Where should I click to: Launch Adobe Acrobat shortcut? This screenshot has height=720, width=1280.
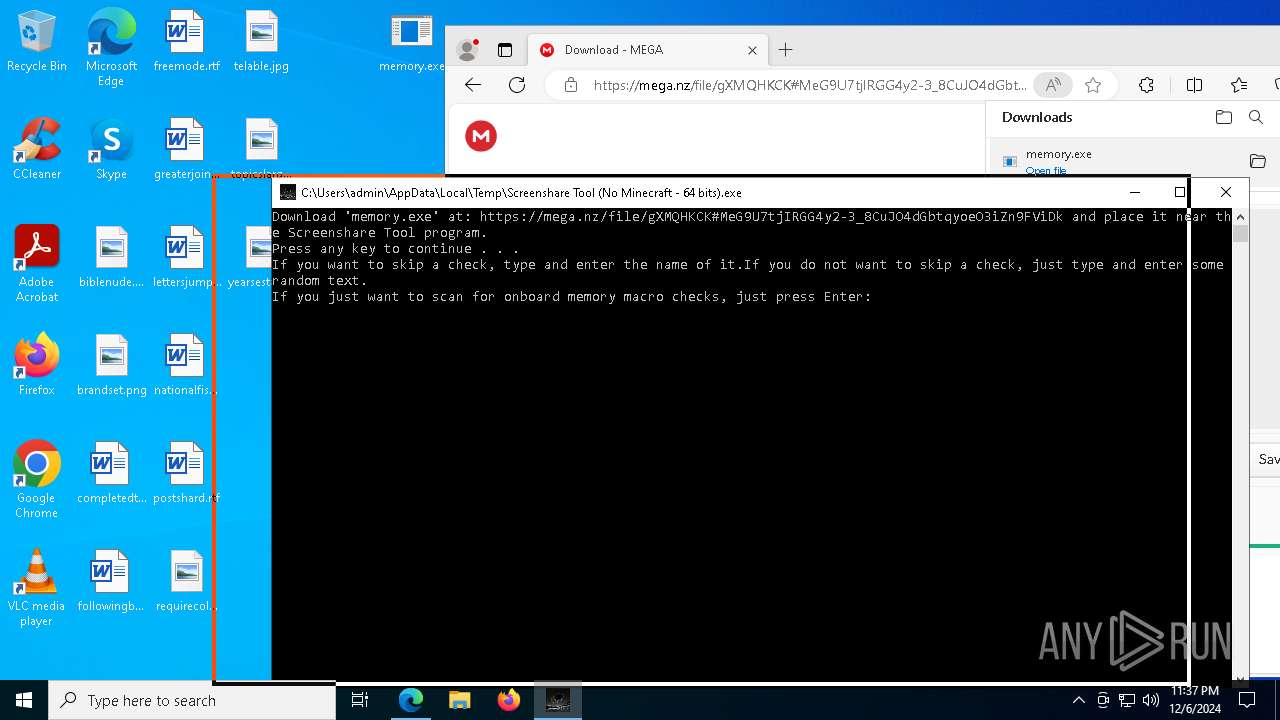tap(37, 264)
